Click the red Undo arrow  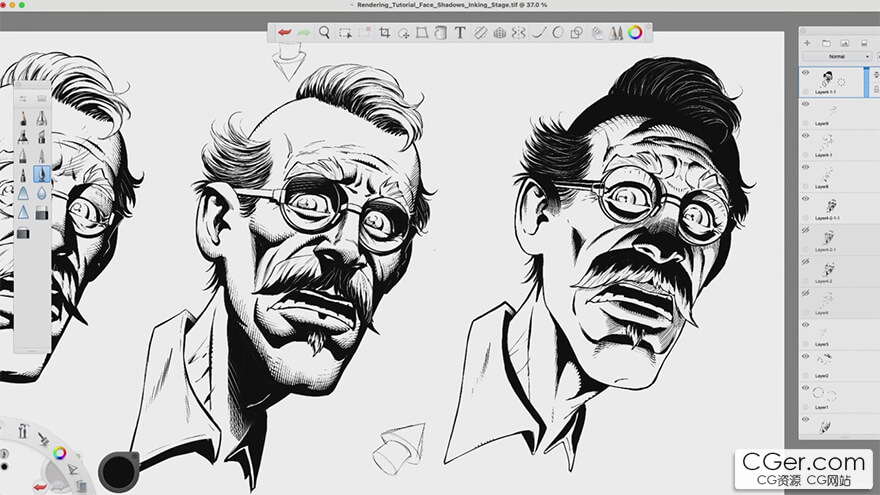pos(285,33)
